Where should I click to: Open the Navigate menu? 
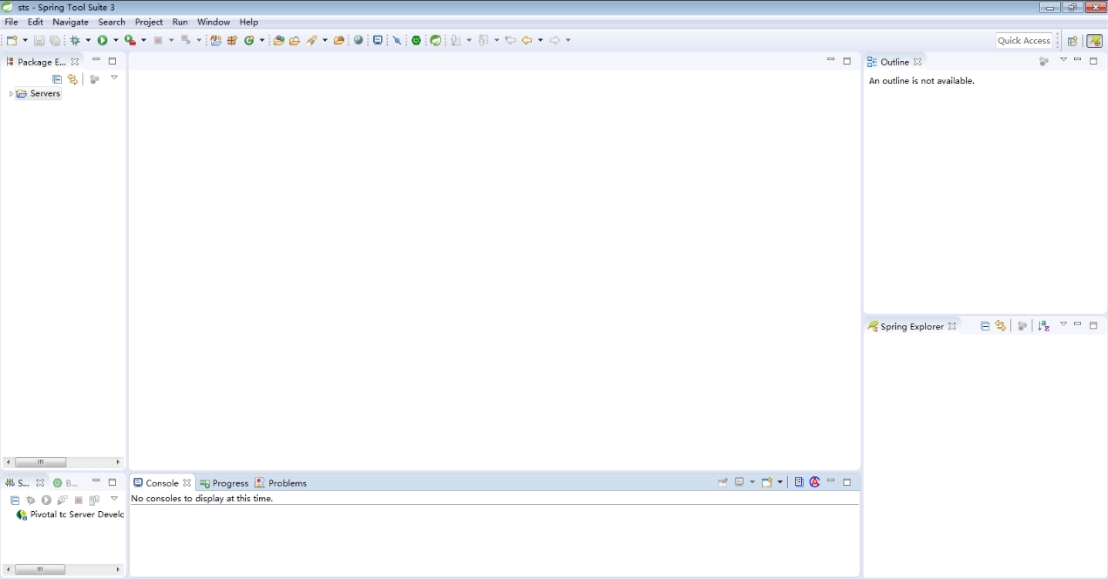[x=71, y=22]
